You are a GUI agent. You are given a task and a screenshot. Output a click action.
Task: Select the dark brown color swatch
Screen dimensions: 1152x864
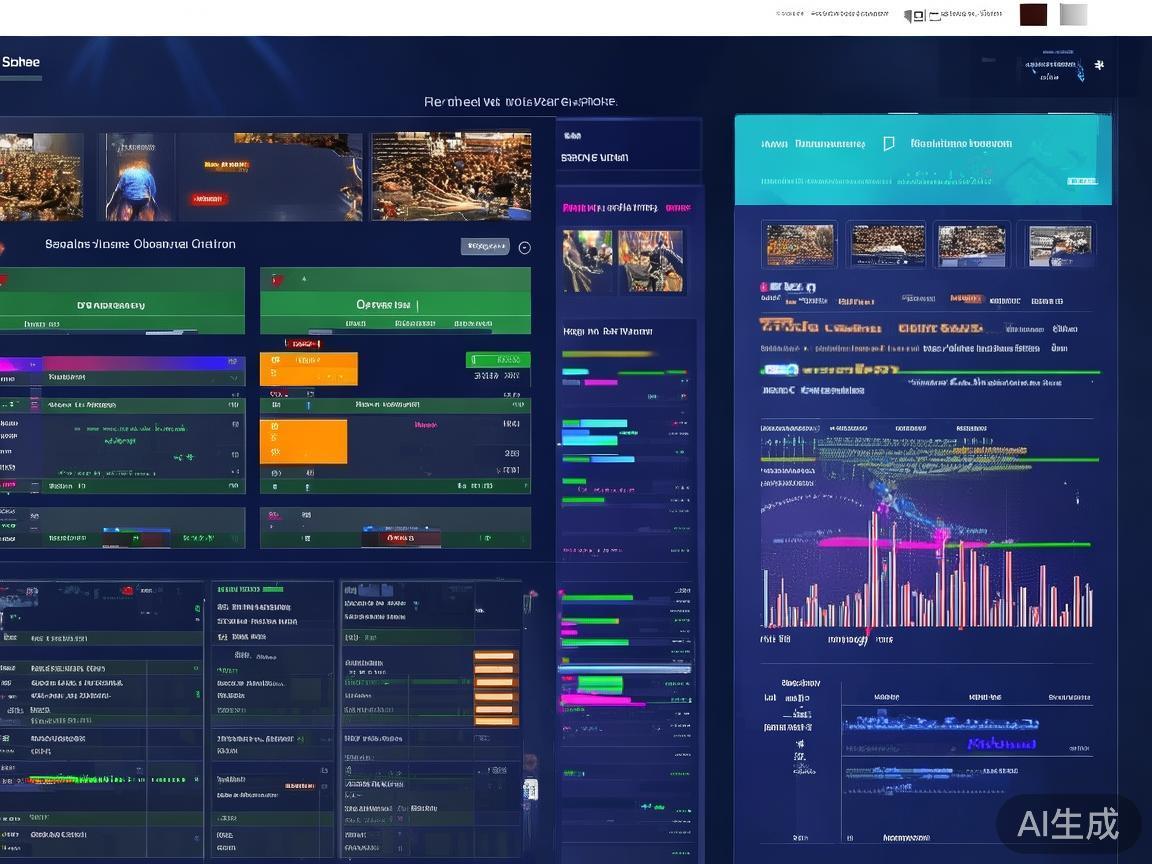1033,15
